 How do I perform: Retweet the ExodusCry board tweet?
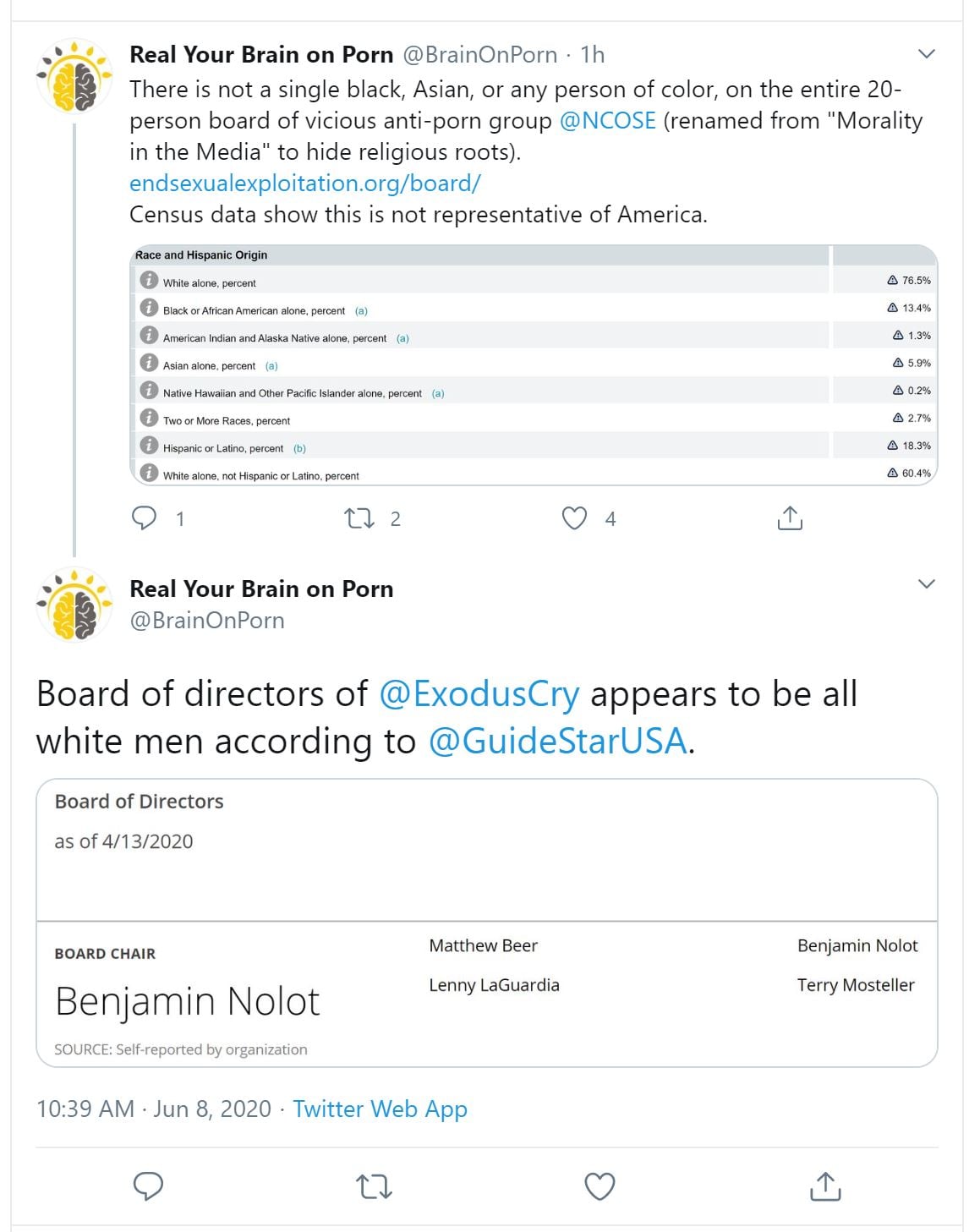374,1186
